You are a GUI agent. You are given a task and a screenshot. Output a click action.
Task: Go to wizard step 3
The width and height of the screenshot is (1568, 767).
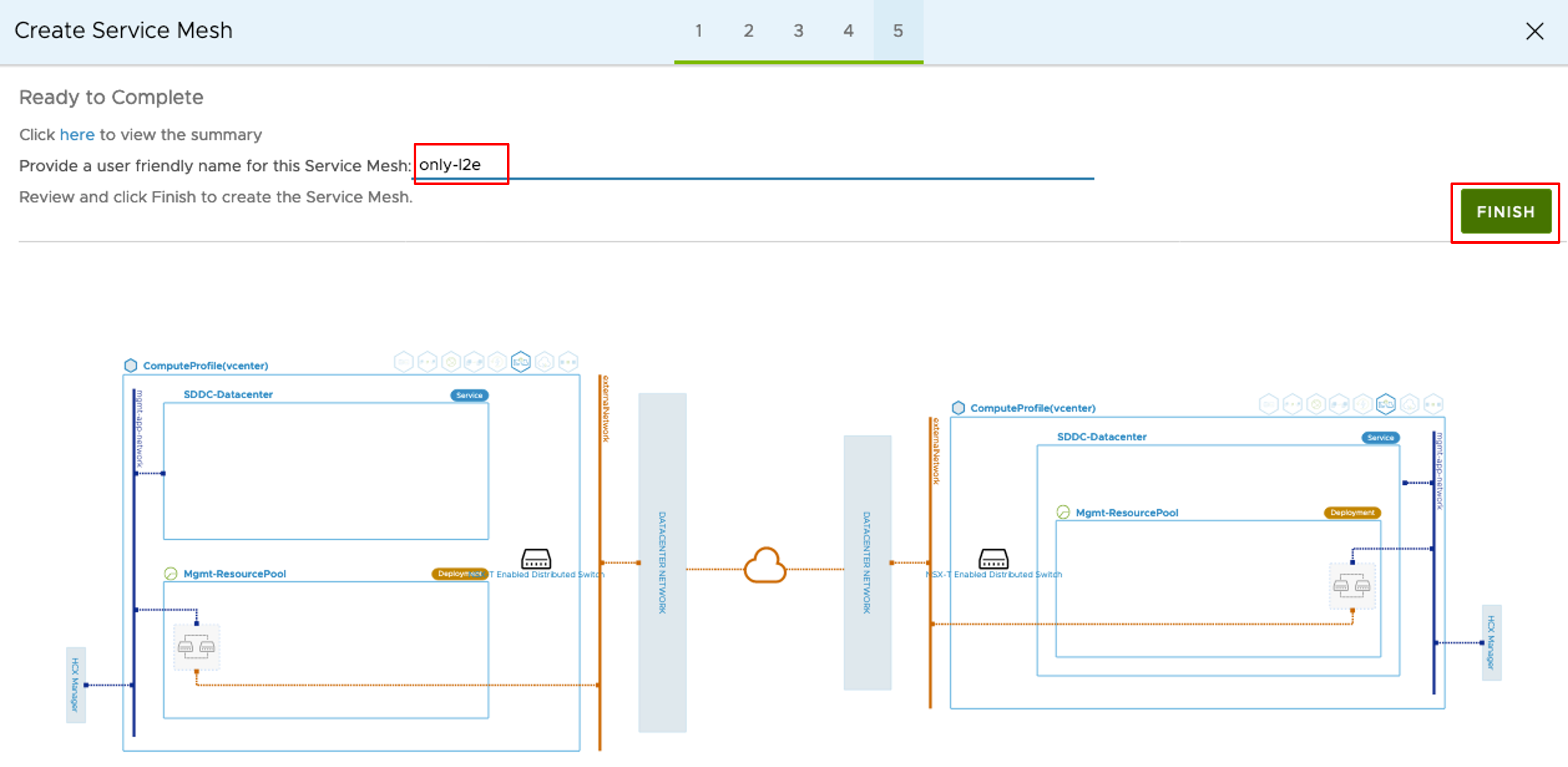coord(798,31)
